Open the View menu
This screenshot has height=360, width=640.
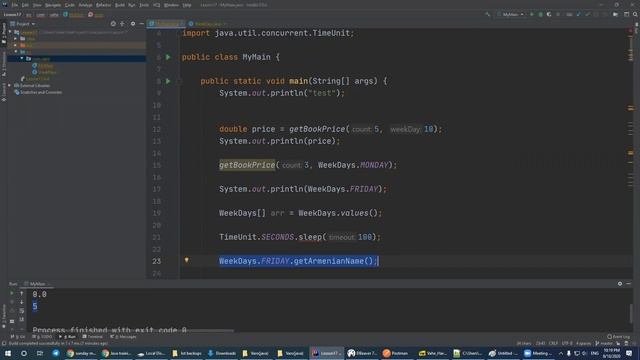pos(37,5)
